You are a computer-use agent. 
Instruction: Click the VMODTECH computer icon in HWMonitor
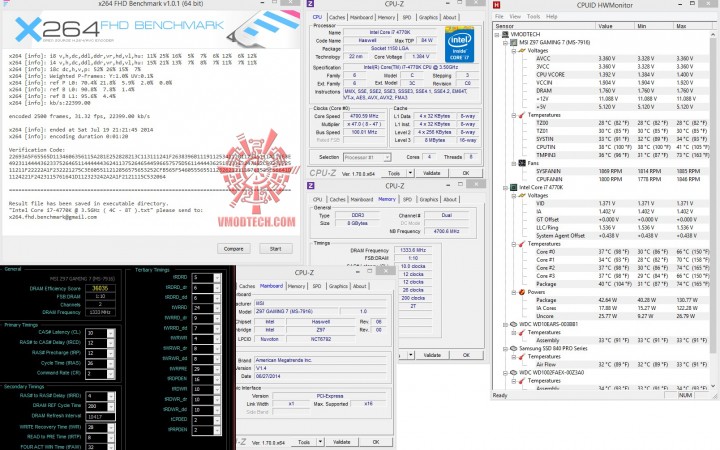pos(506,34)
